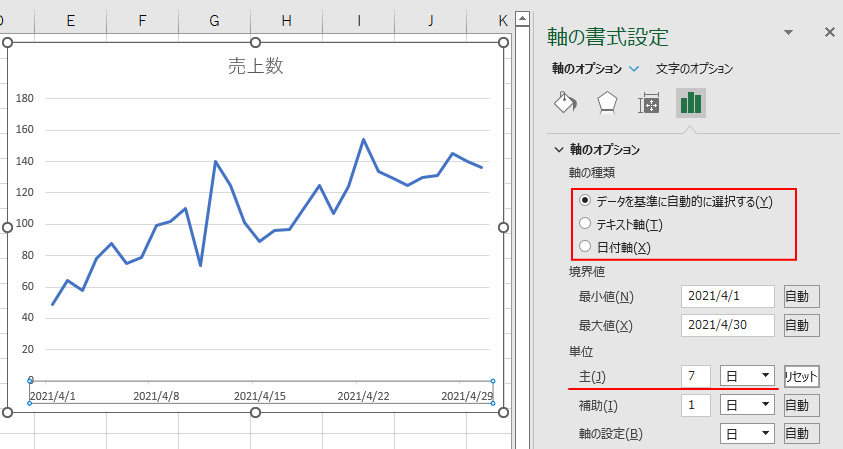The image size is (843, 449).
Task: Select the Axis Options bar chart icon
Action: click(x=690, y=103)
